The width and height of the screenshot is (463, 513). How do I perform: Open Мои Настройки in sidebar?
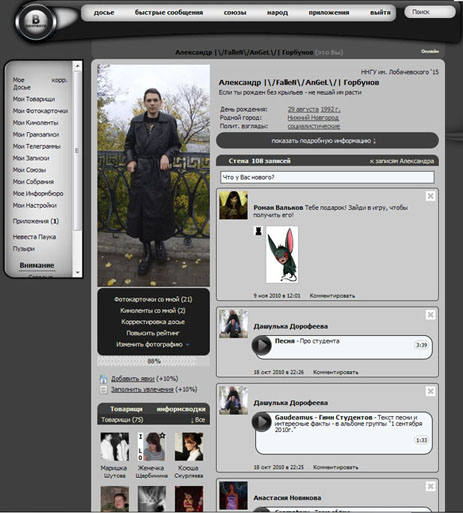point(35,205)
